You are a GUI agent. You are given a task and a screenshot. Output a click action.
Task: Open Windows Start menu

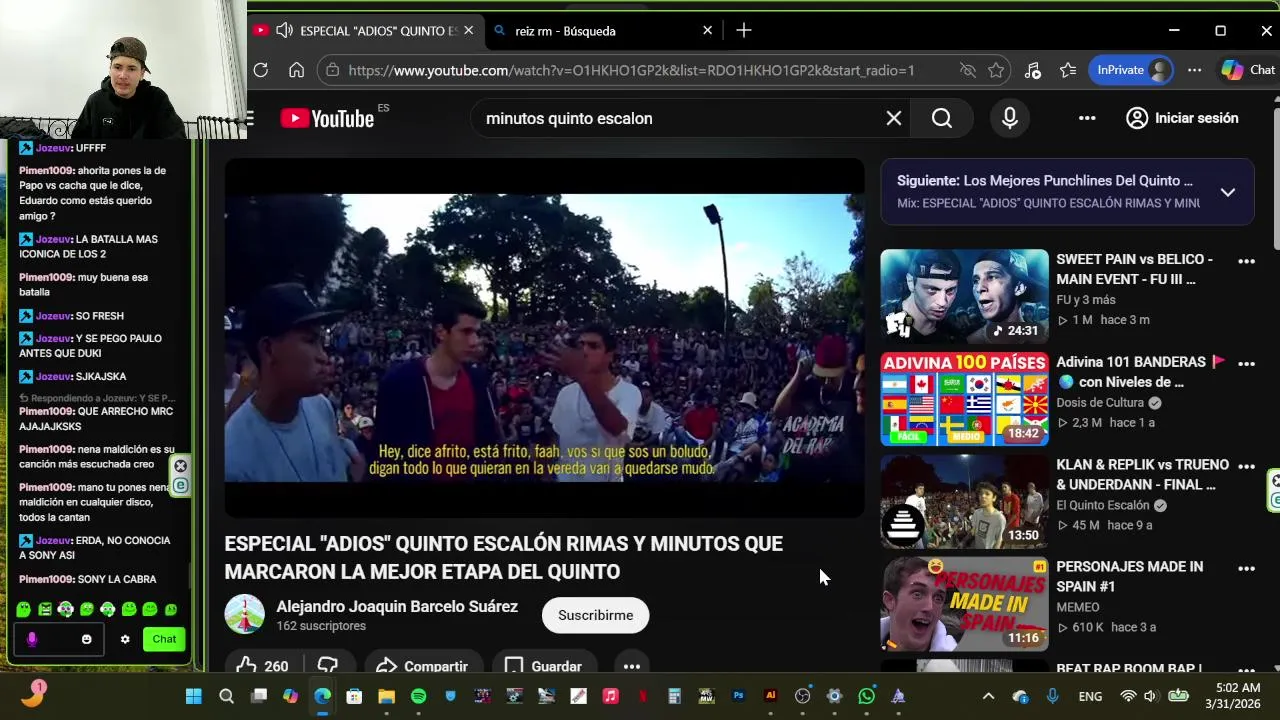(x=194, y=696)
